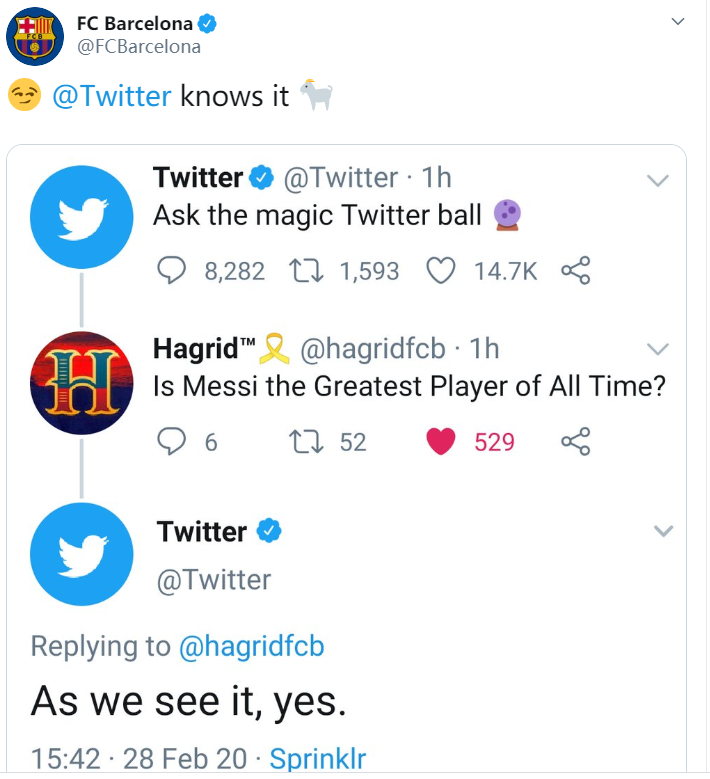Screen dimensions: 710x779
Task: Open the dropdown menu on FC Barcelona's tweet
Action: tap(678, 21)
